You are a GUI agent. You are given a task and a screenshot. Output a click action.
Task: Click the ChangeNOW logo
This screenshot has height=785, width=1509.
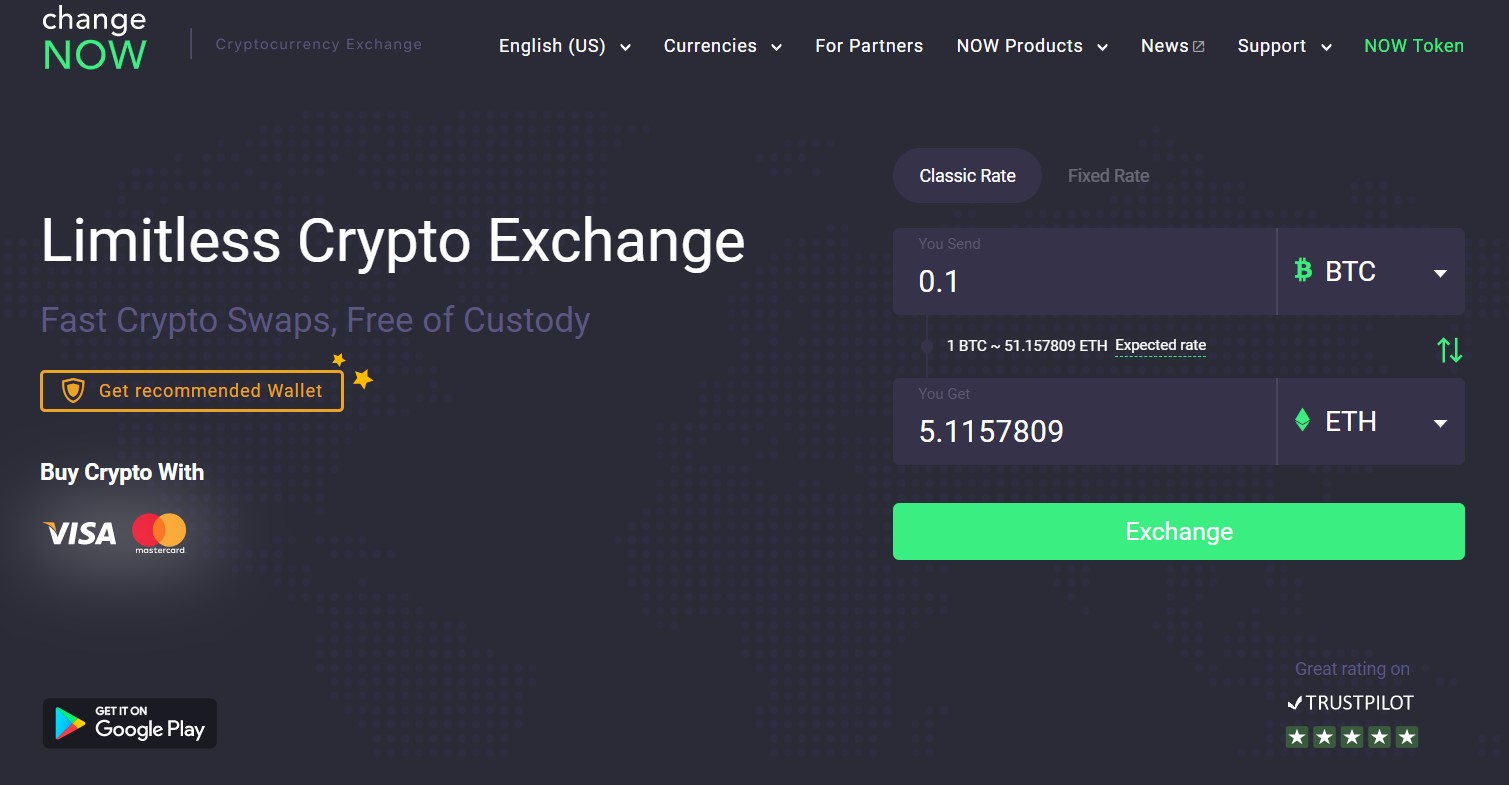click(94, 40)
